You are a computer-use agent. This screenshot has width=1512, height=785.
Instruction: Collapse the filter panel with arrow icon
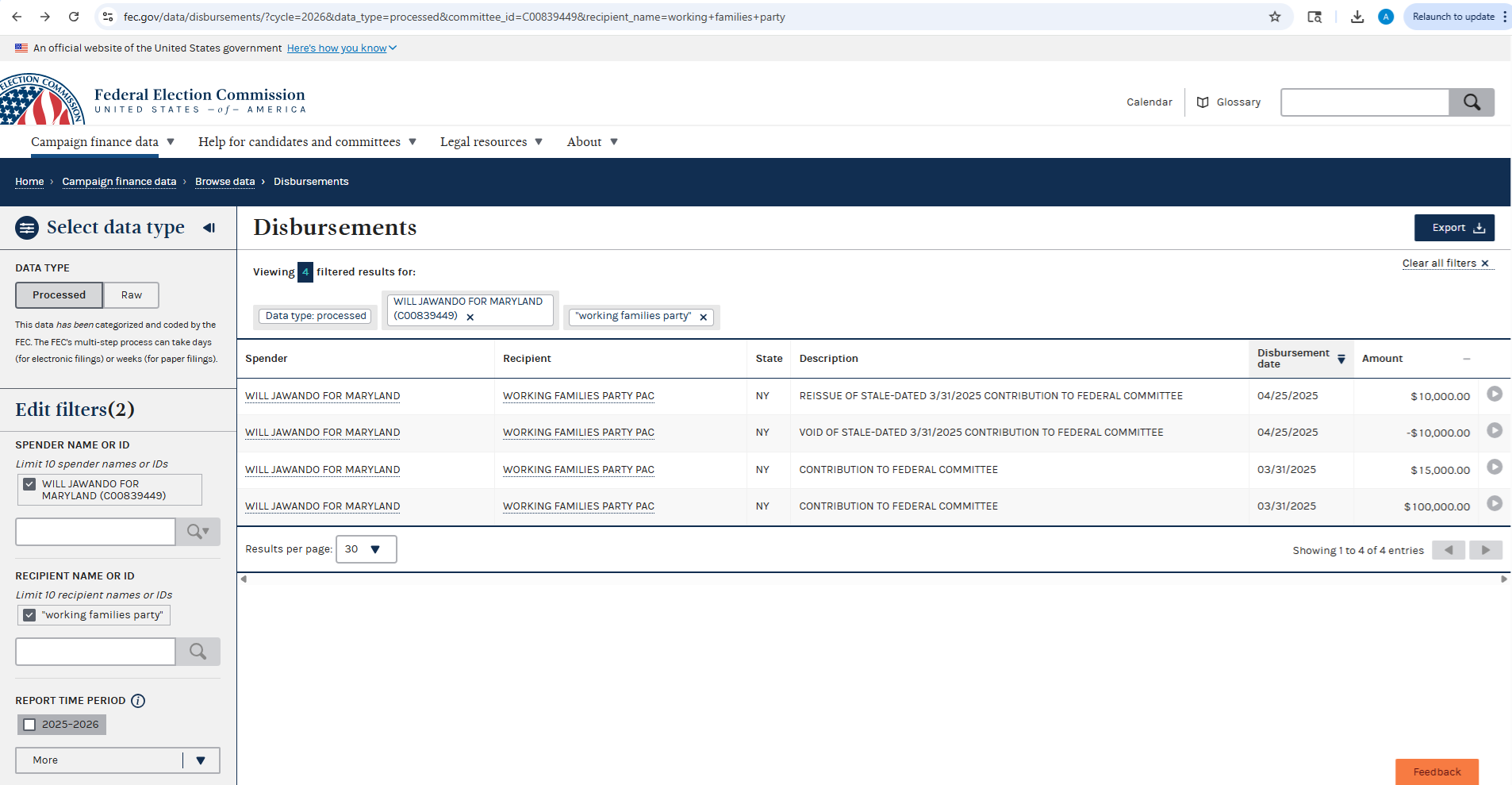(209, 228)
